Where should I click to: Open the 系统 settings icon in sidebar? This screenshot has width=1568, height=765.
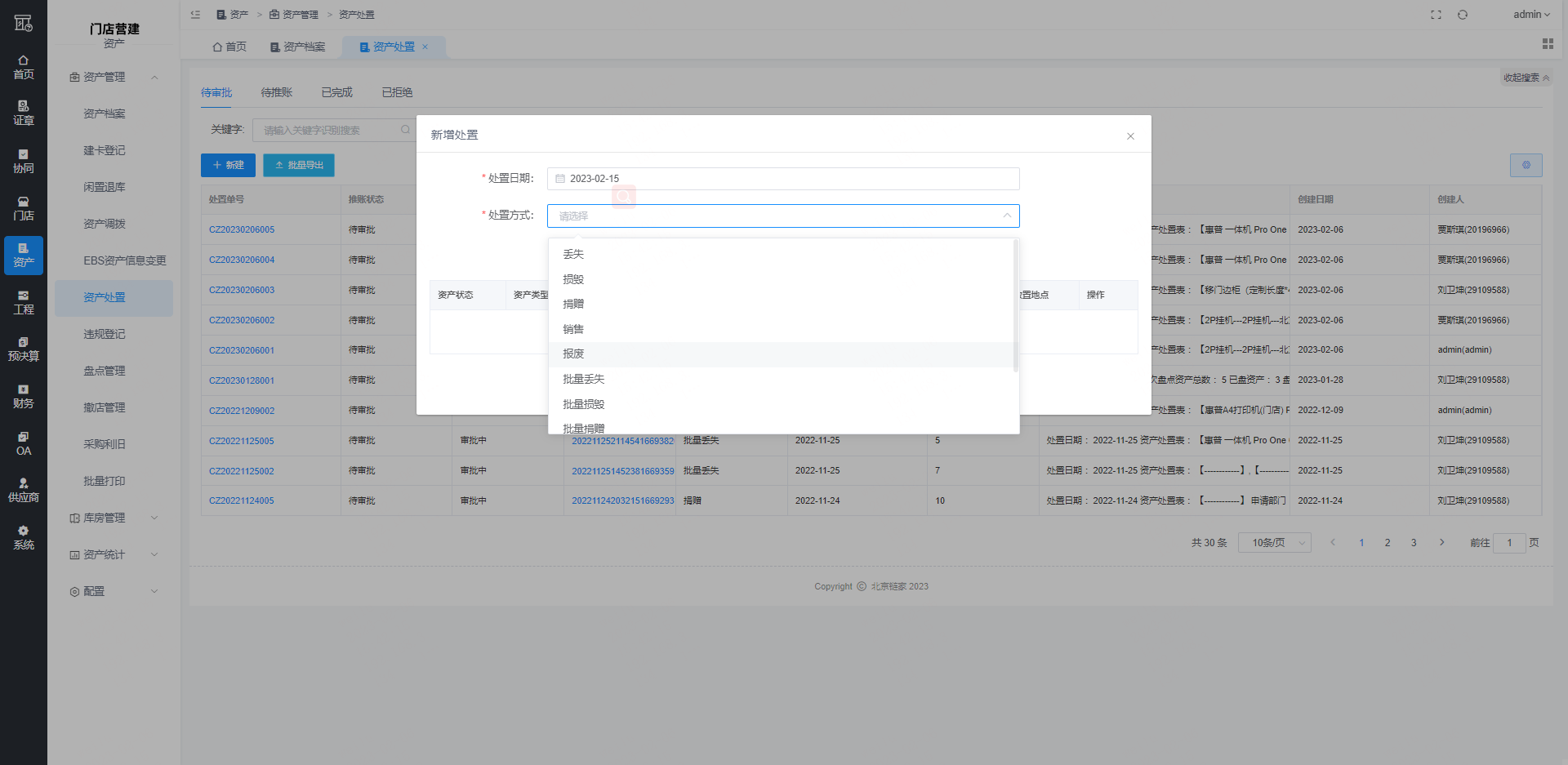pyautogui.click(x=23, y=537)
